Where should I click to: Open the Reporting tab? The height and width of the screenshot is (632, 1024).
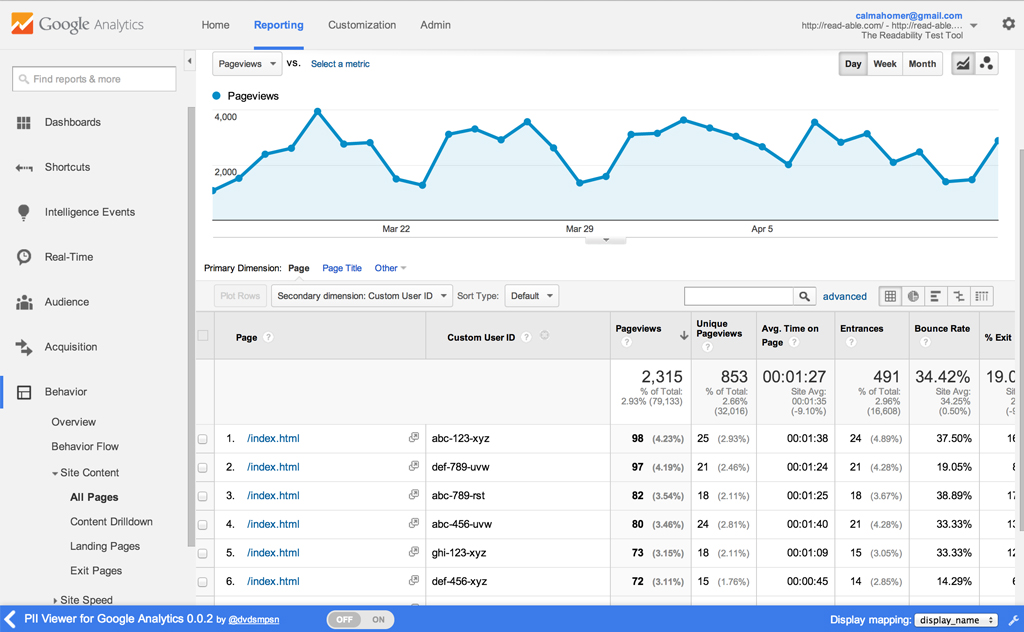click(279, 25)
